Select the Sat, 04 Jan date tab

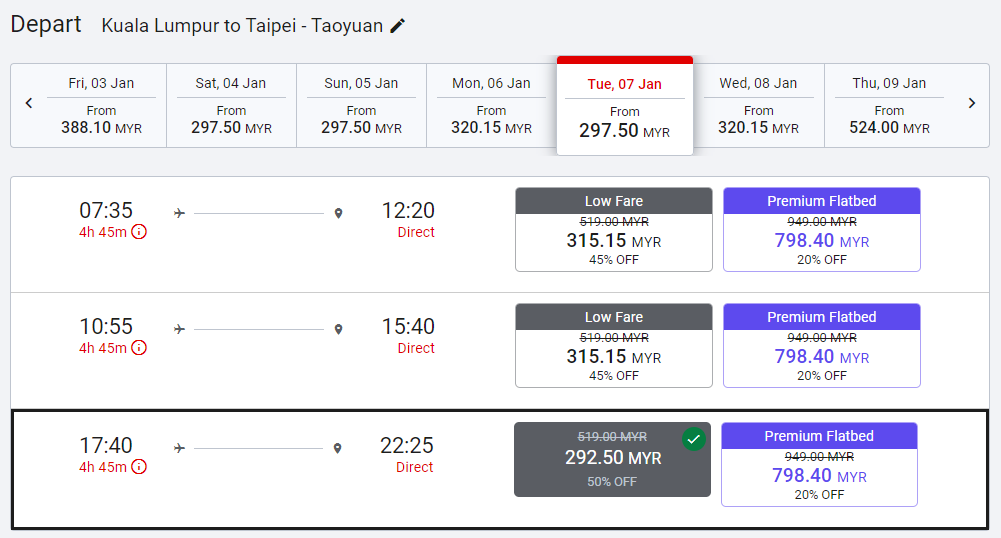[231, 105]
